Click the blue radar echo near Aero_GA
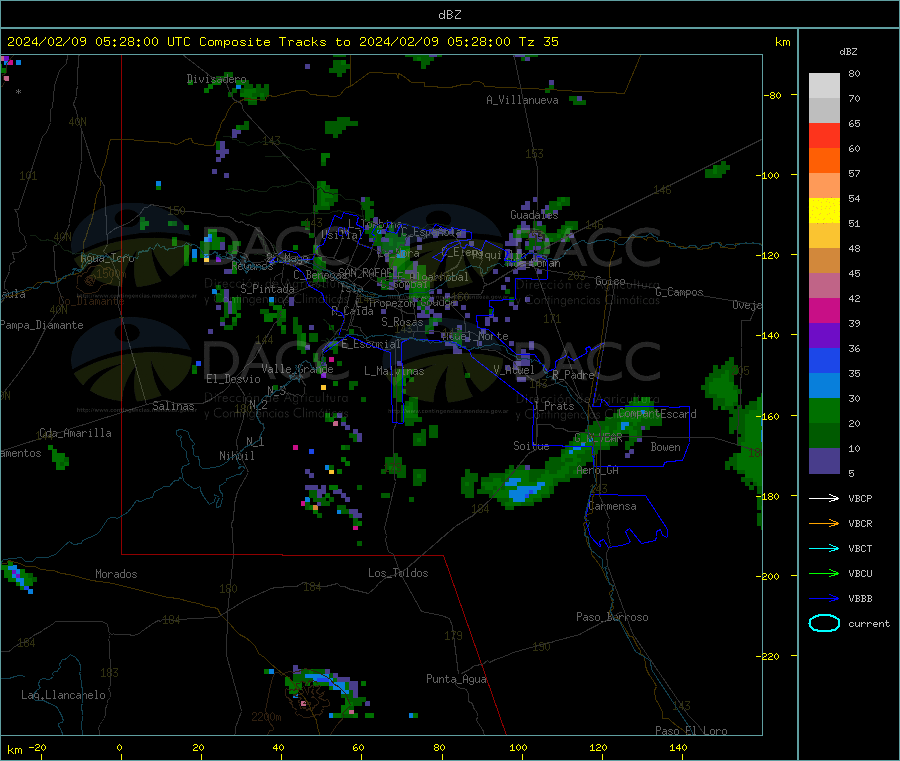 click(525, 491)
